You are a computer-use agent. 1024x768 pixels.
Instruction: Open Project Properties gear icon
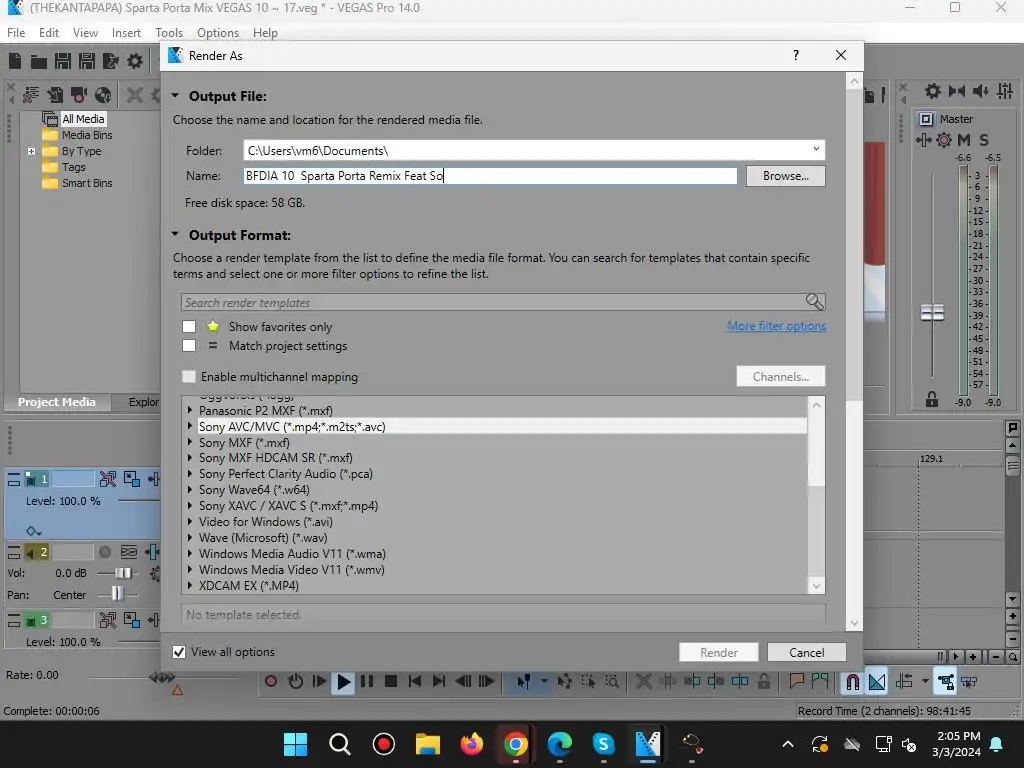click(135, 61)
